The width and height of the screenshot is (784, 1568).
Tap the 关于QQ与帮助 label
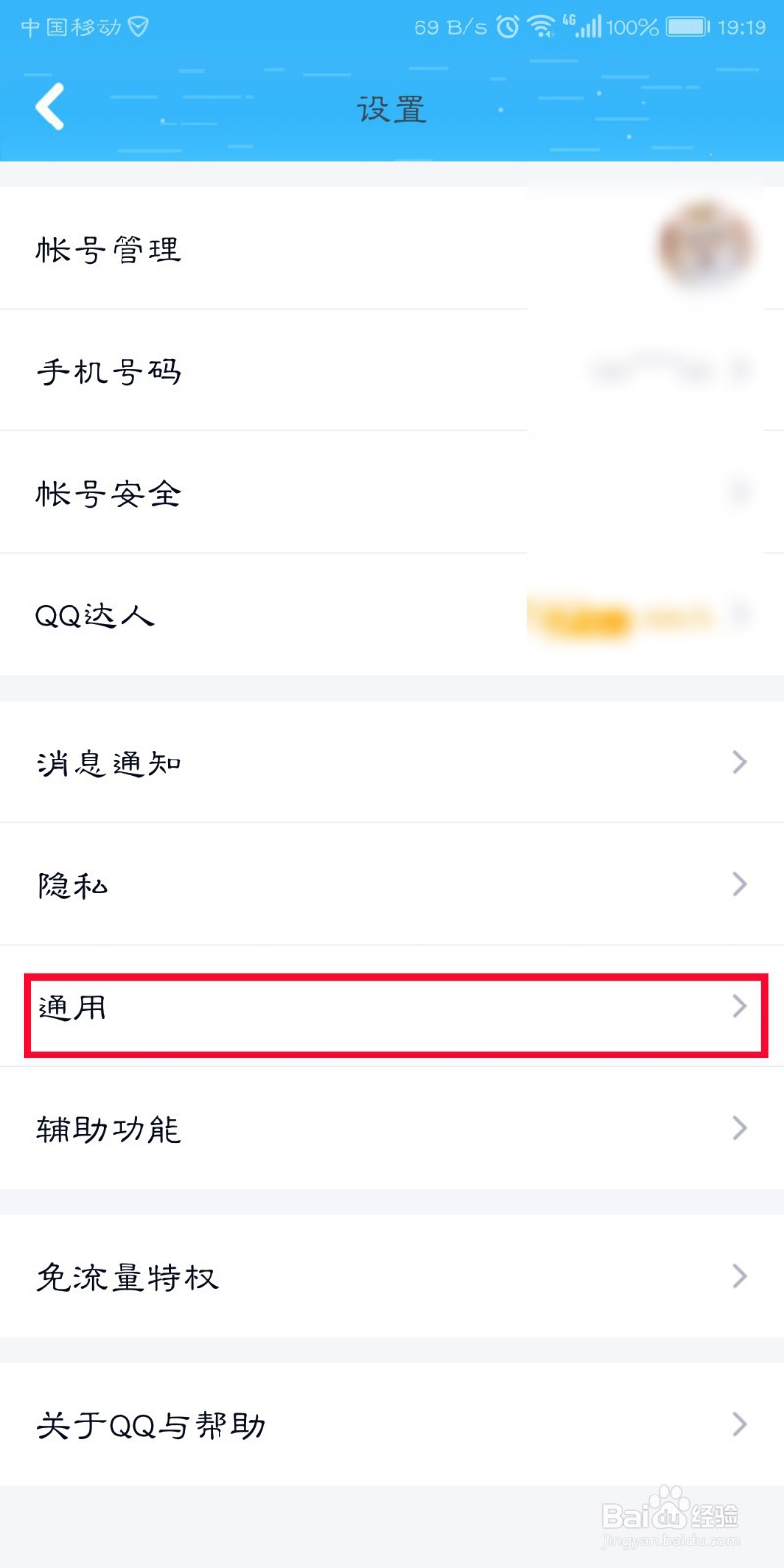[x=151, y=1425]
